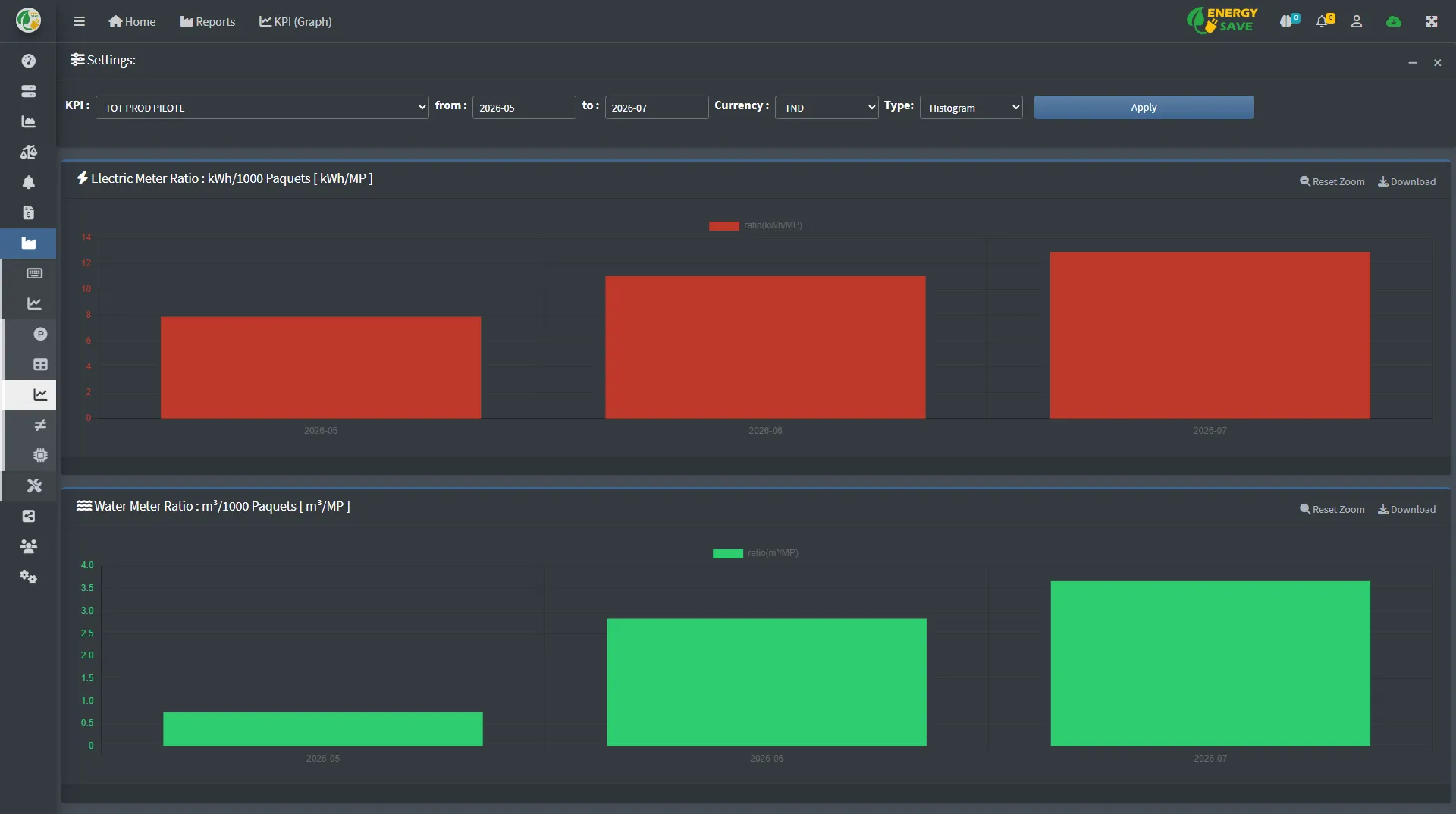The height and width of the screenshot is (814, 1456).
Task: Open the users group sidebar icon
Action: point(29,546)
